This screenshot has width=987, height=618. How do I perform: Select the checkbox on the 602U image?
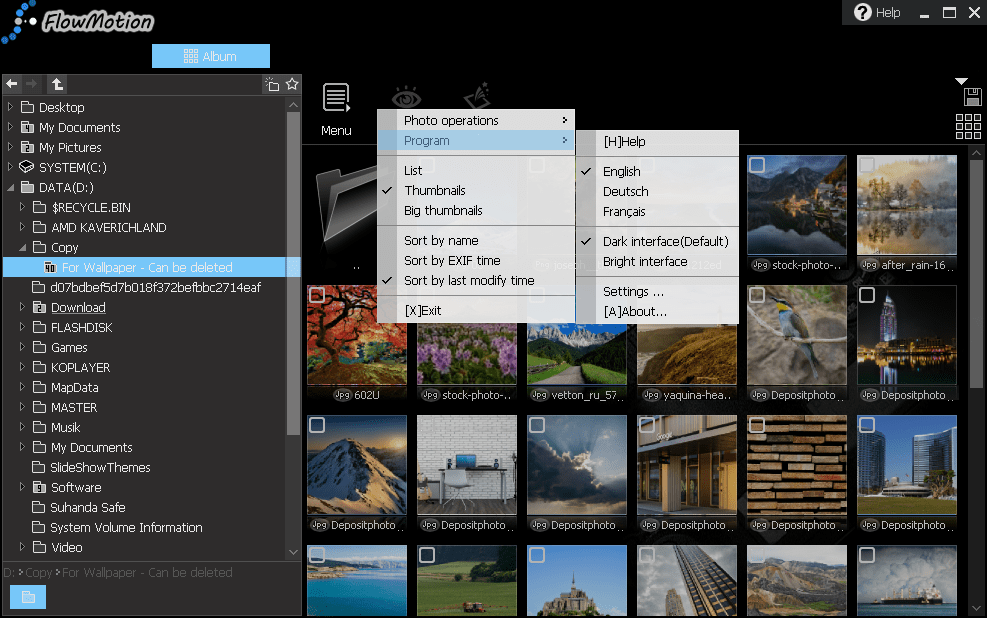317,295
